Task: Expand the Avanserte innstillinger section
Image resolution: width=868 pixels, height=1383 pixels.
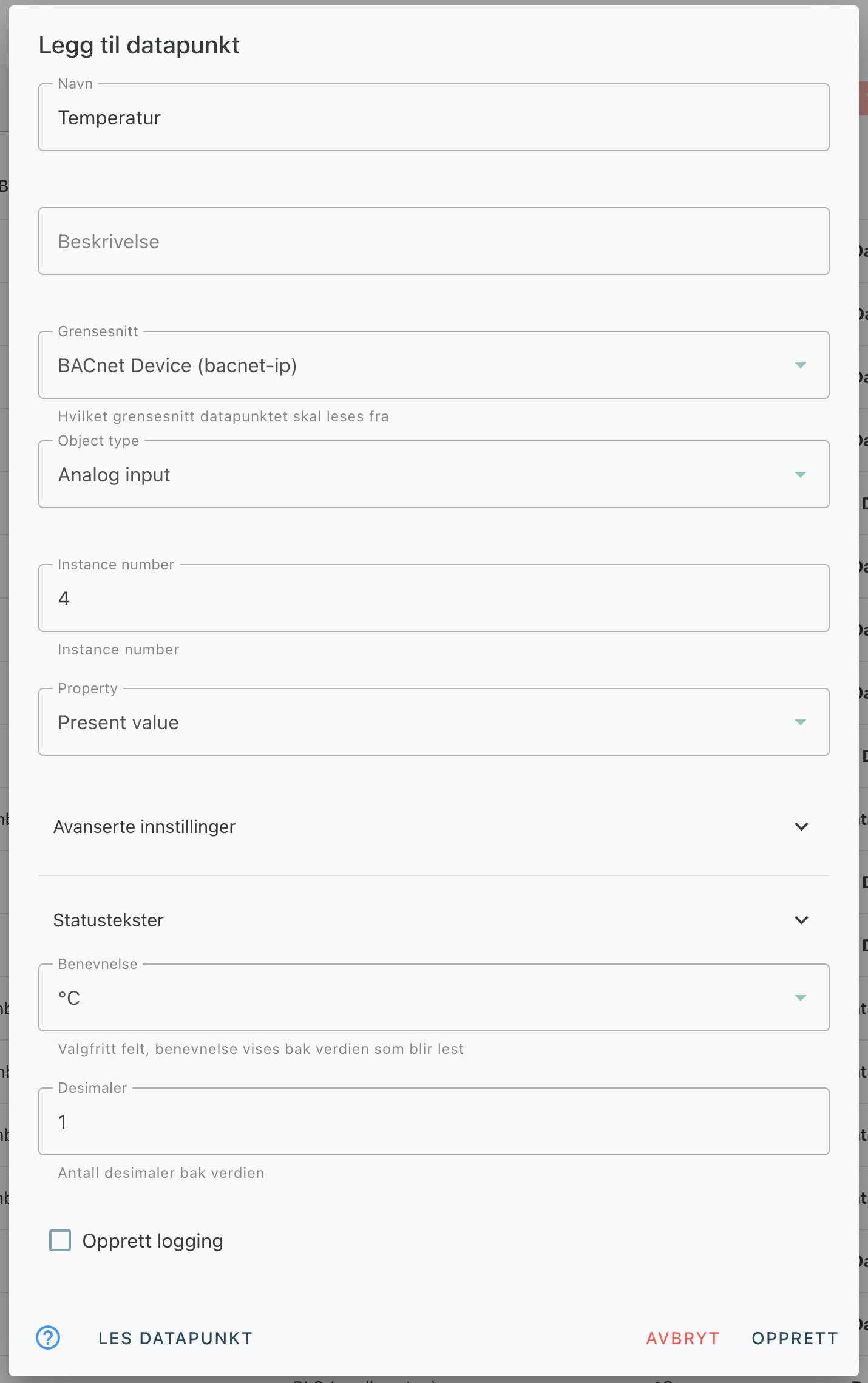Action: click(434, 827)
